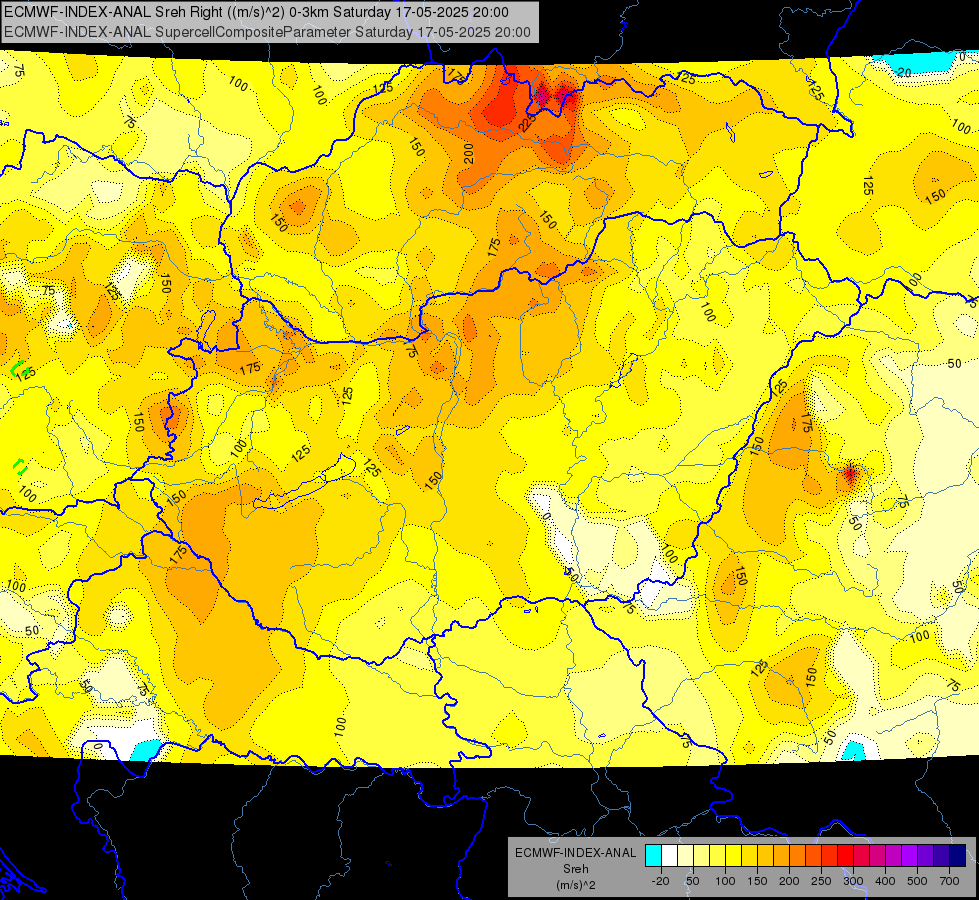Click the legend label 500
The height and width of the screenshot is (900, 979).
tap(917, 881)
